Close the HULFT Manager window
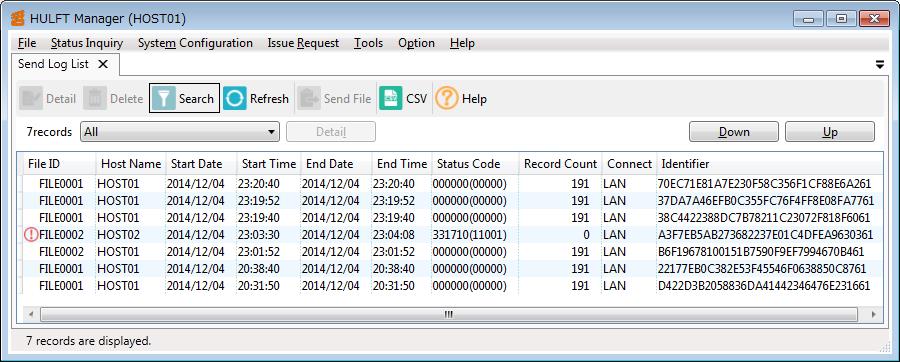The height and width of the screenshot is (362, 900). pos(874,19)
